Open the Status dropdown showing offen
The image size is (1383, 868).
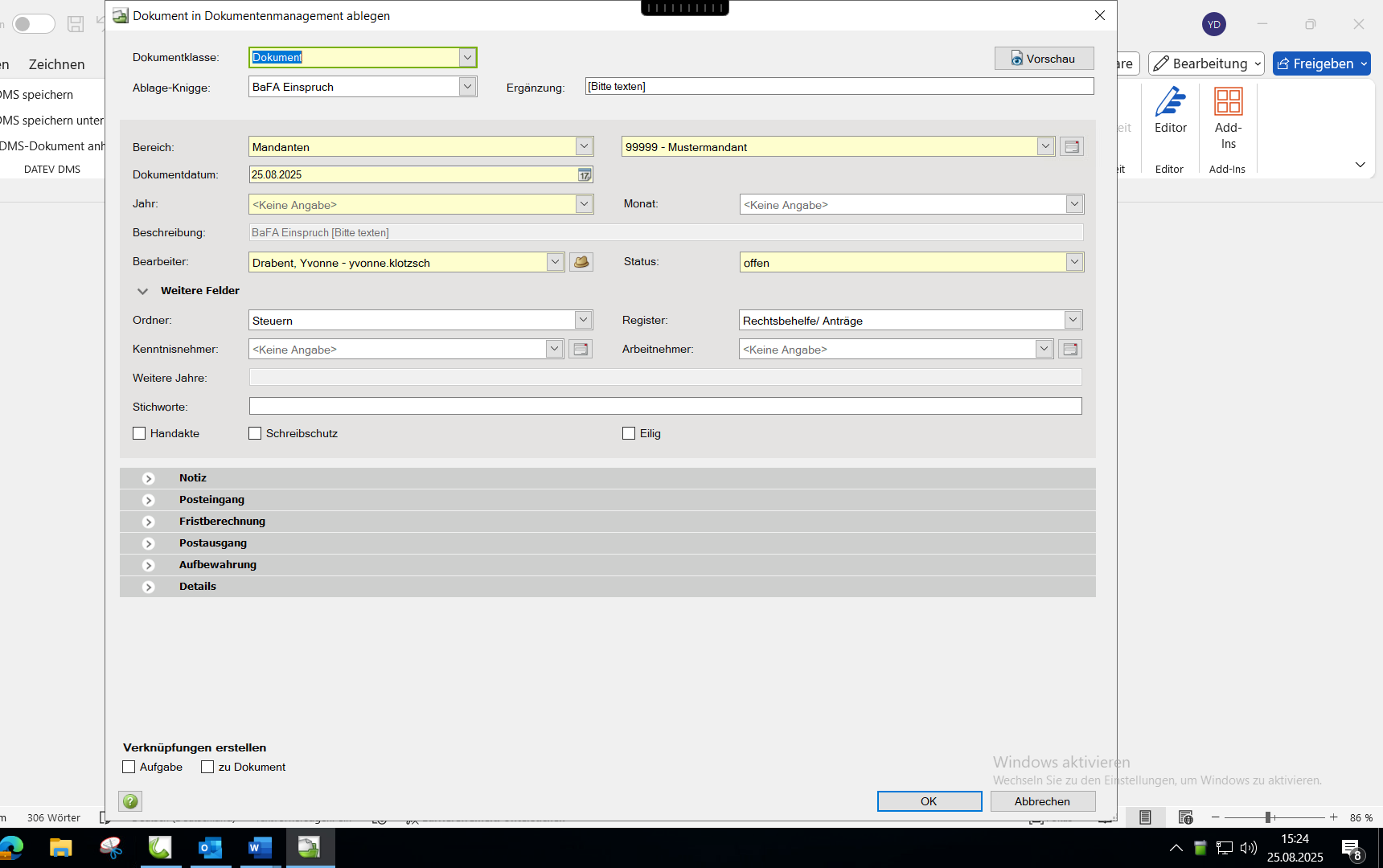click(x=1074, y=263)
